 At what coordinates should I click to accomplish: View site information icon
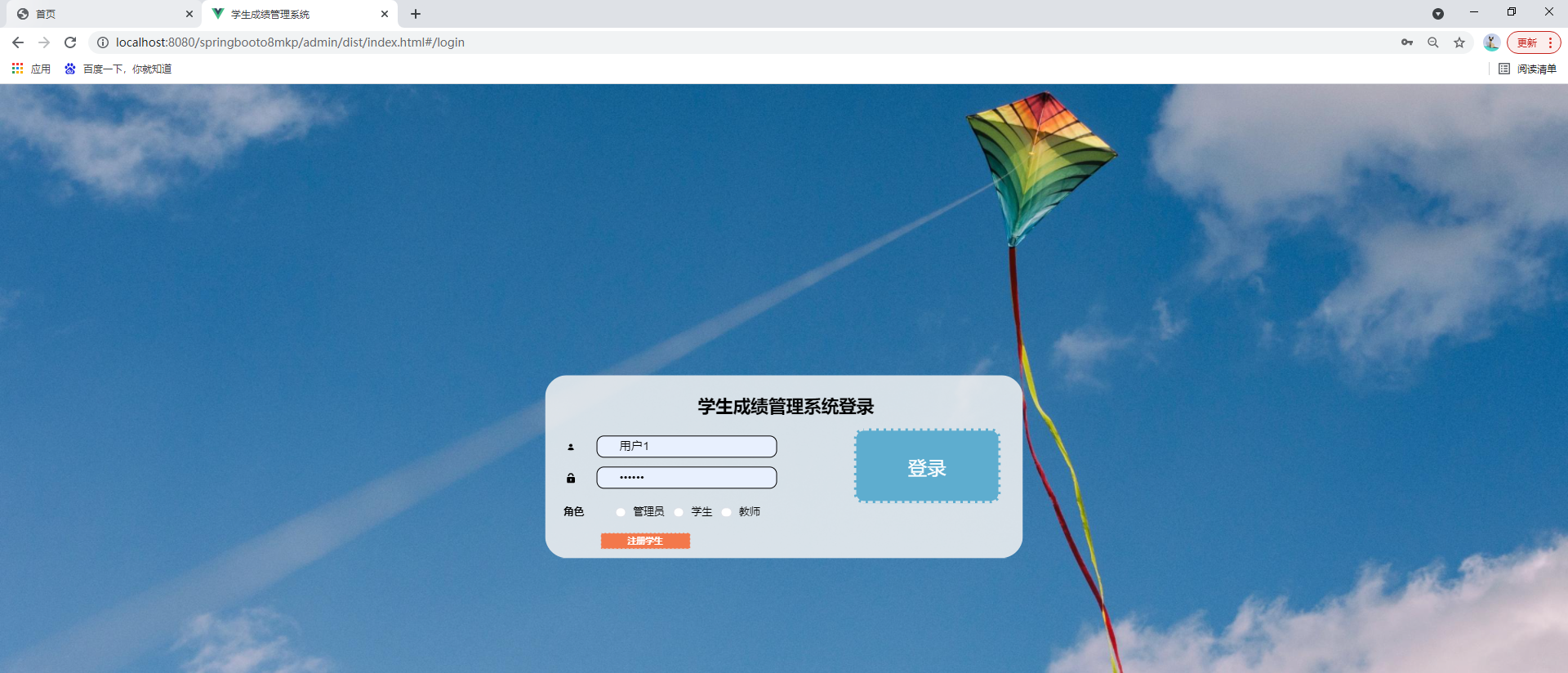103,42
